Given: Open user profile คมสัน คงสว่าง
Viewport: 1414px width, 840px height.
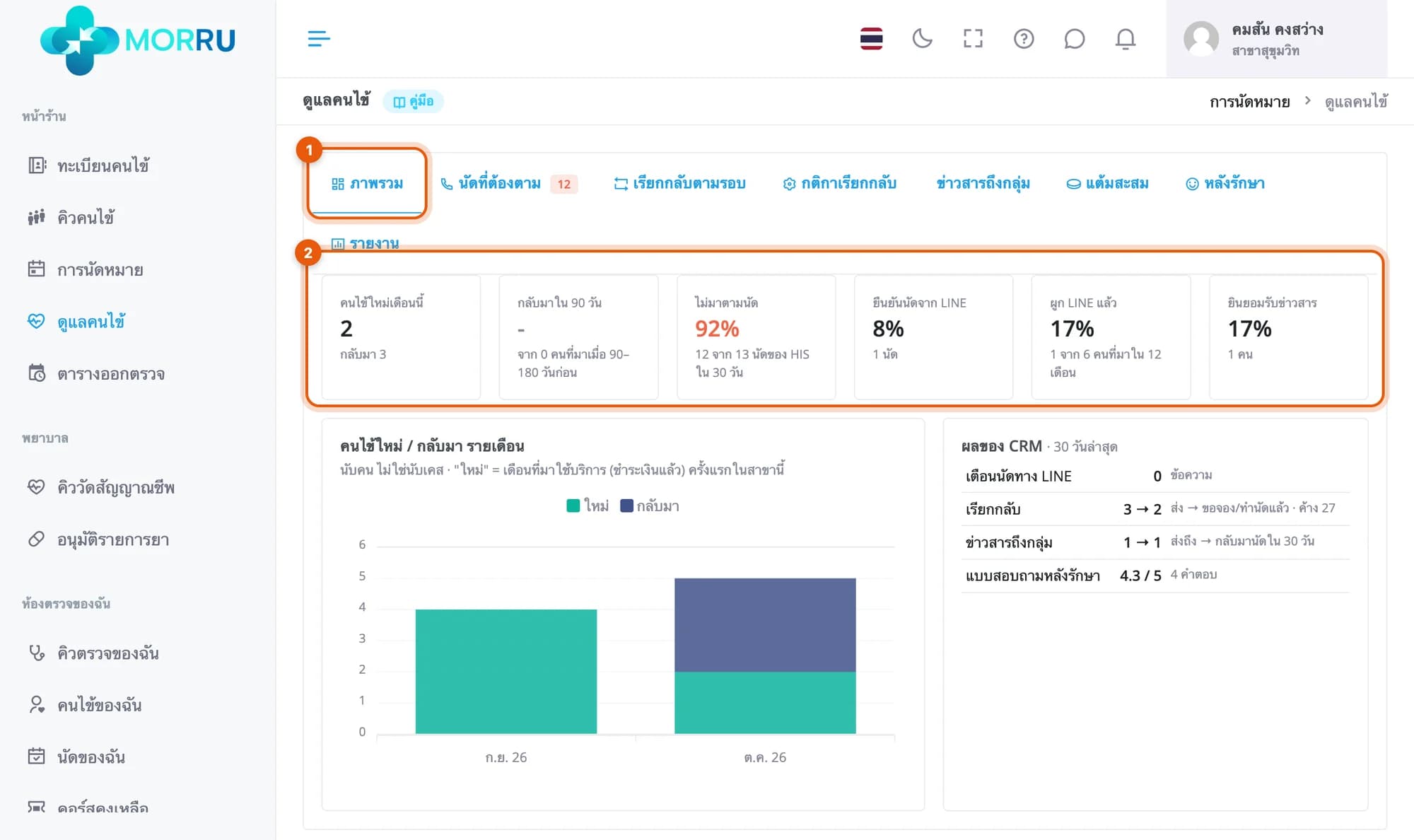Looking at the screenshot, I should coord(1276,39).
